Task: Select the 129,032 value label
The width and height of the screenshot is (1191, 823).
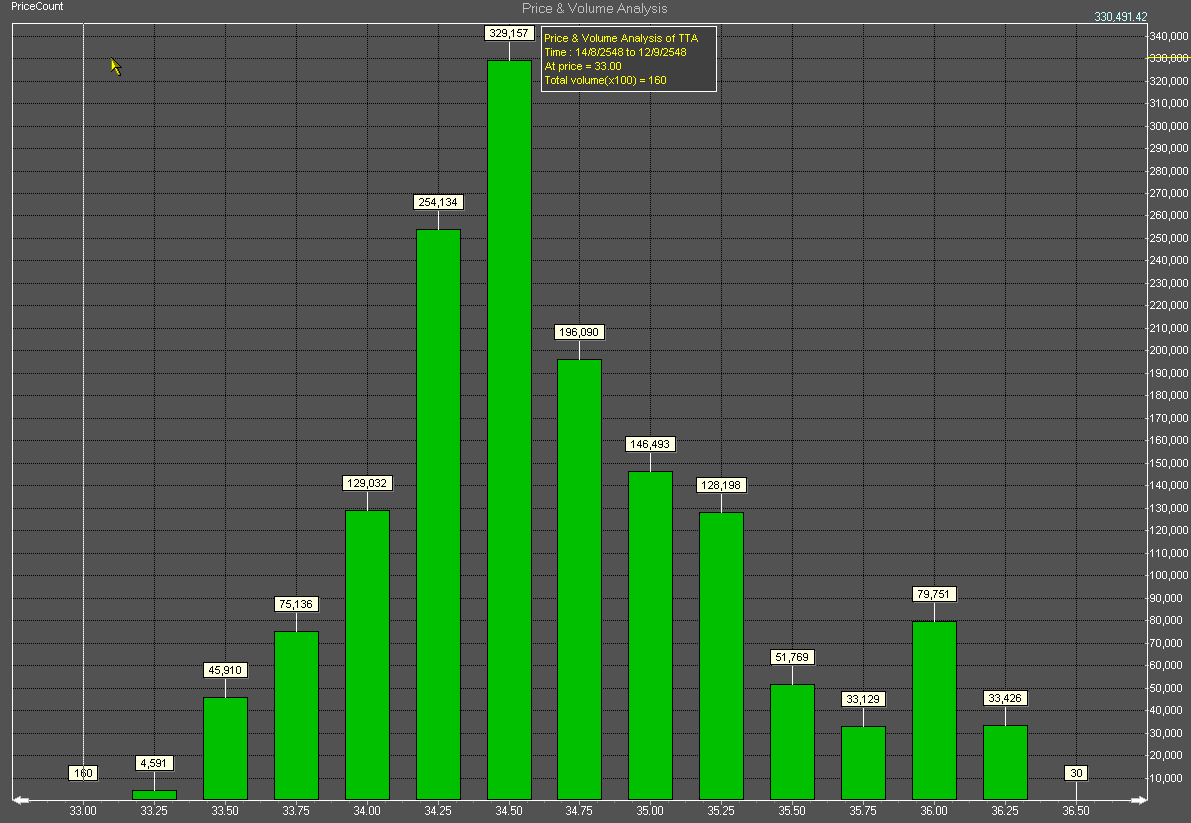Action: pos(367,483)
